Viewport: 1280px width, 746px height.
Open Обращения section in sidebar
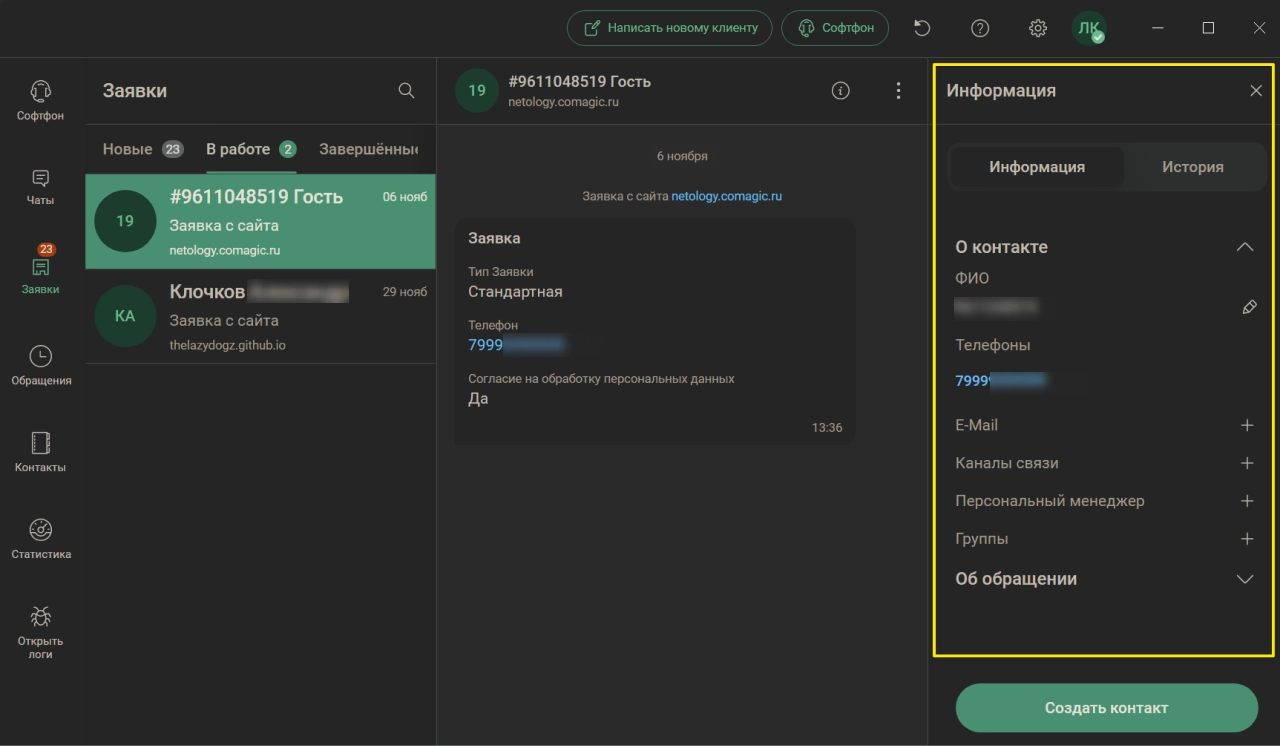click(x=40, y=365)
